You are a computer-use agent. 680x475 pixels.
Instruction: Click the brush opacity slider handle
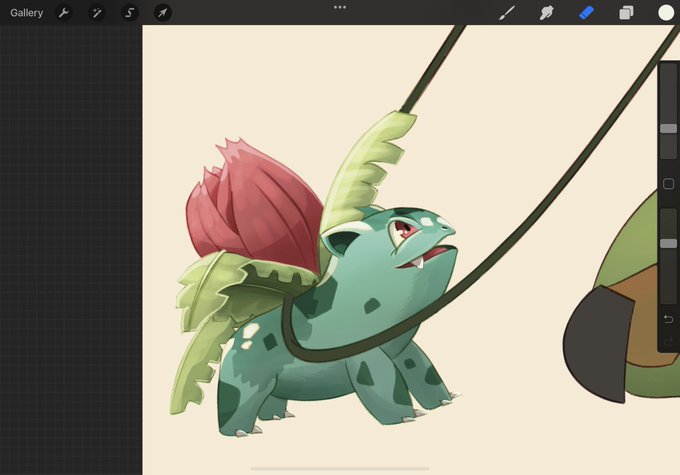pyautogui.click(x=668, y=243)
